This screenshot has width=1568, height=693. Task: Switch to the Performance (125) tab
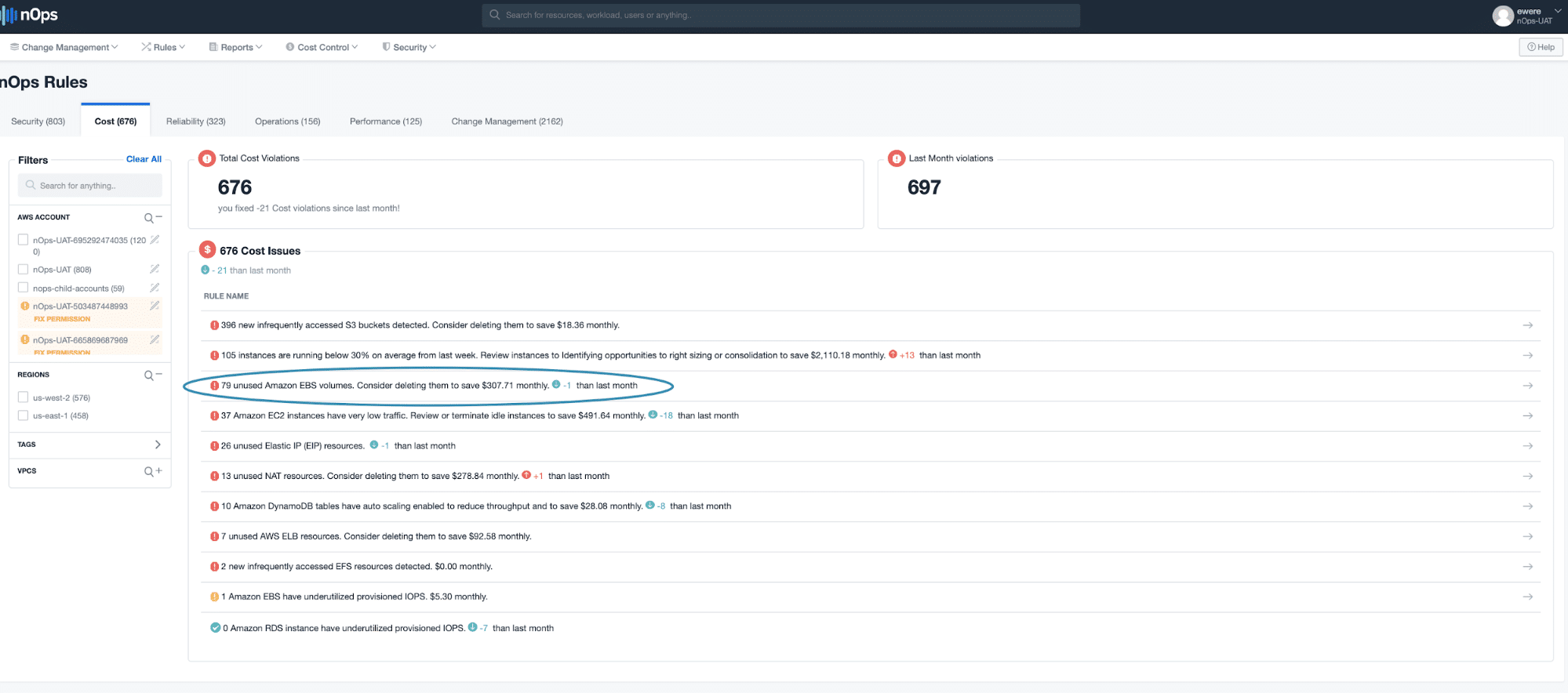click(385, 122)
